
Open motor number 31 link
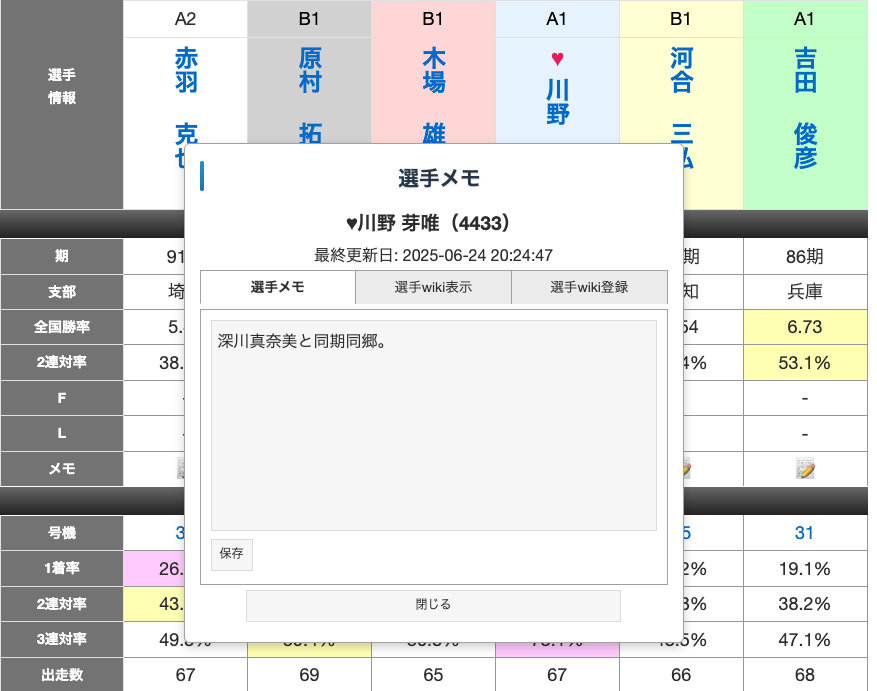[x=805, y=533]
